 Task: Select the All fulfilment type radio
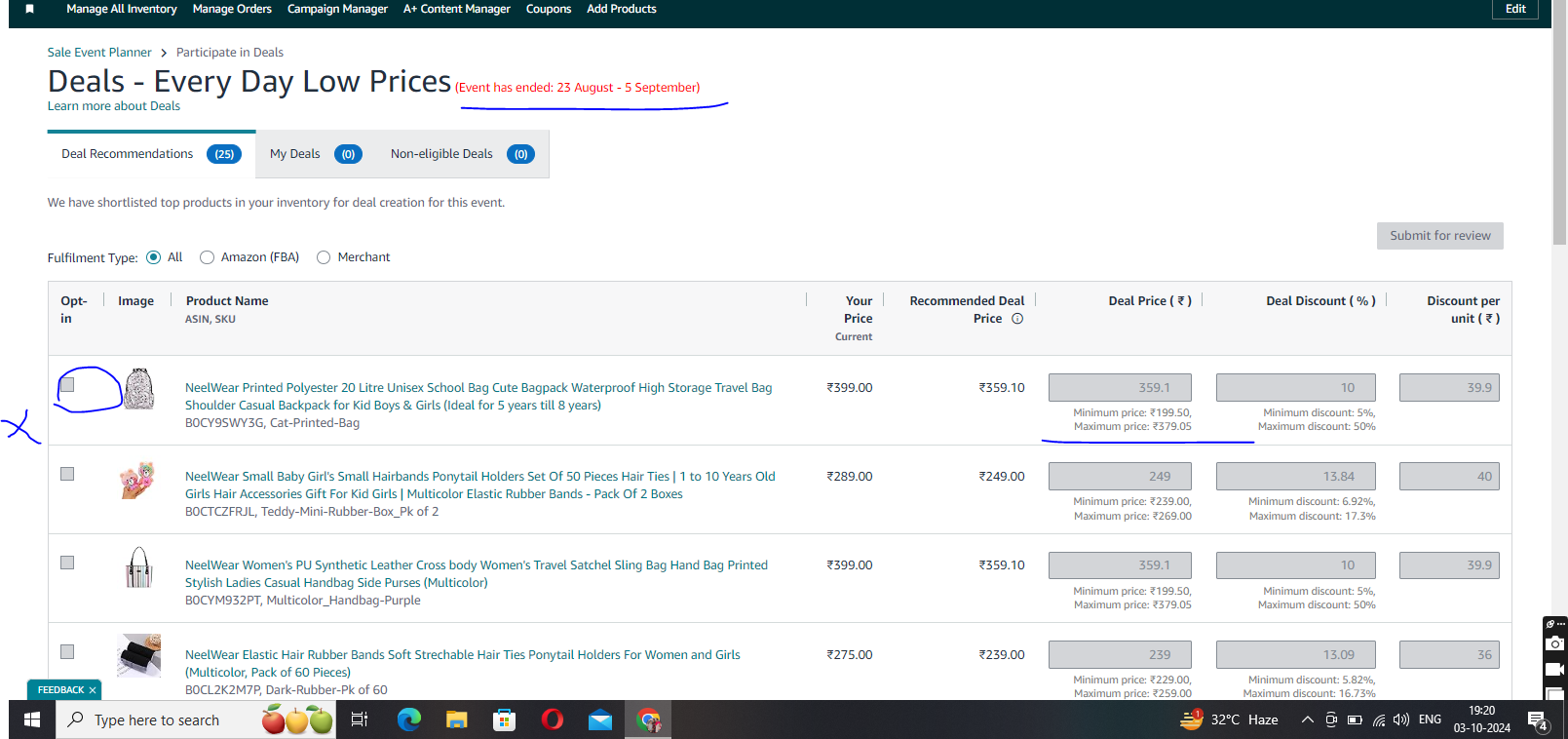point(153,257)
